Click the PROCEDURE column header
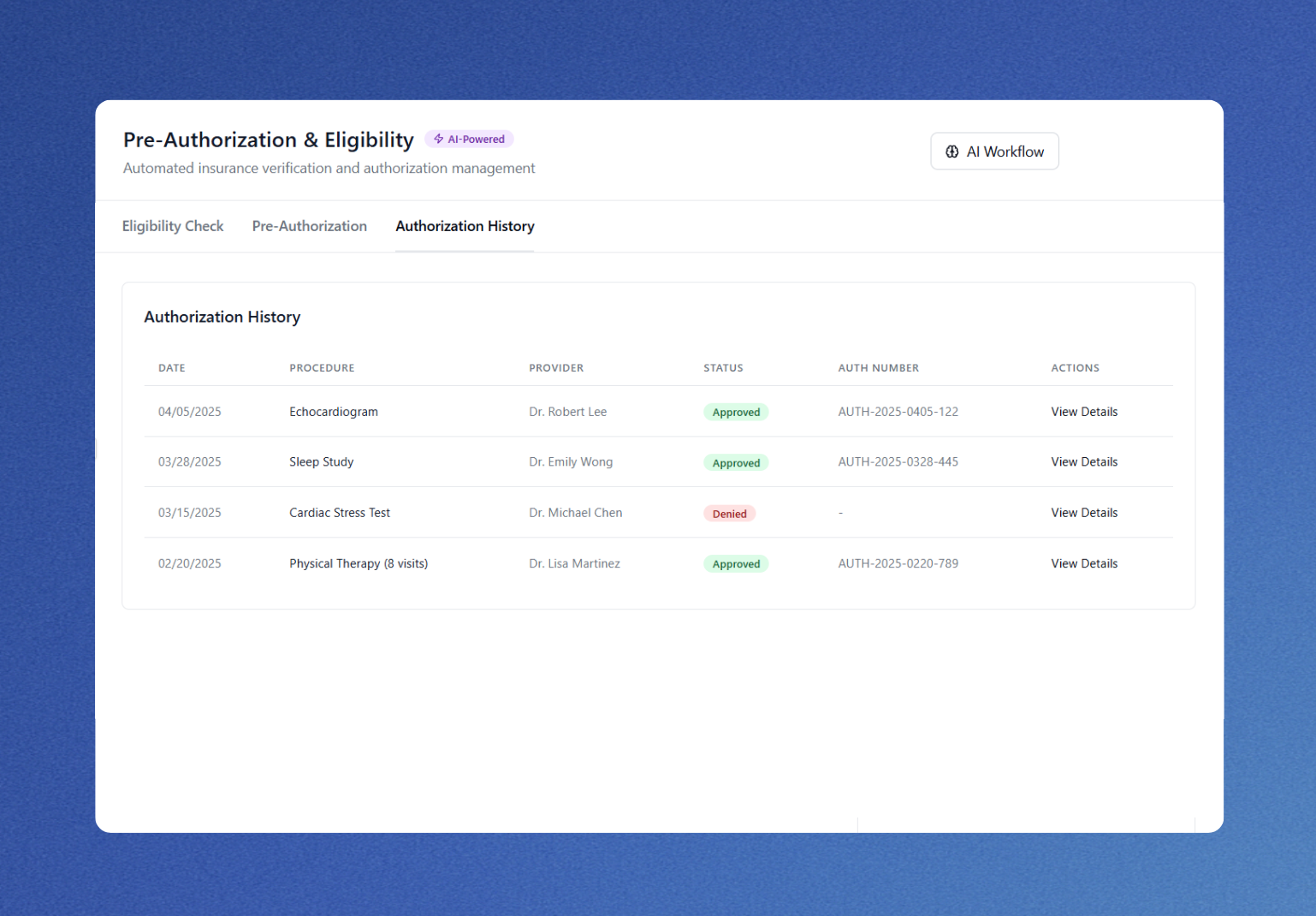Image resolution: width=1316 pixels, height=916 pixels. (x=322, y=368)
